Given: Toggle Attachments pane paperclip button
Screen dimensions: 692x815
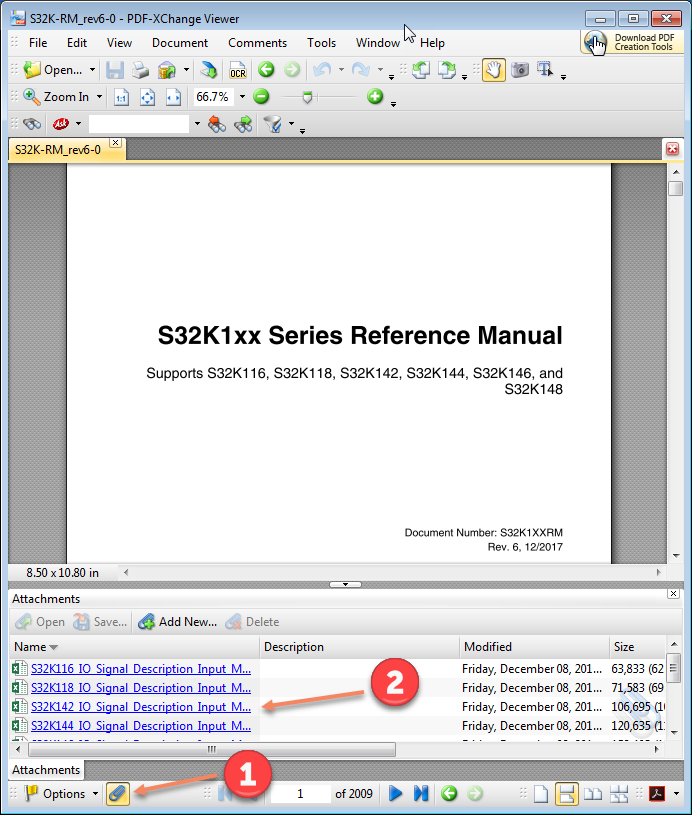Looking at the screenshot, I should pos(118,794).
